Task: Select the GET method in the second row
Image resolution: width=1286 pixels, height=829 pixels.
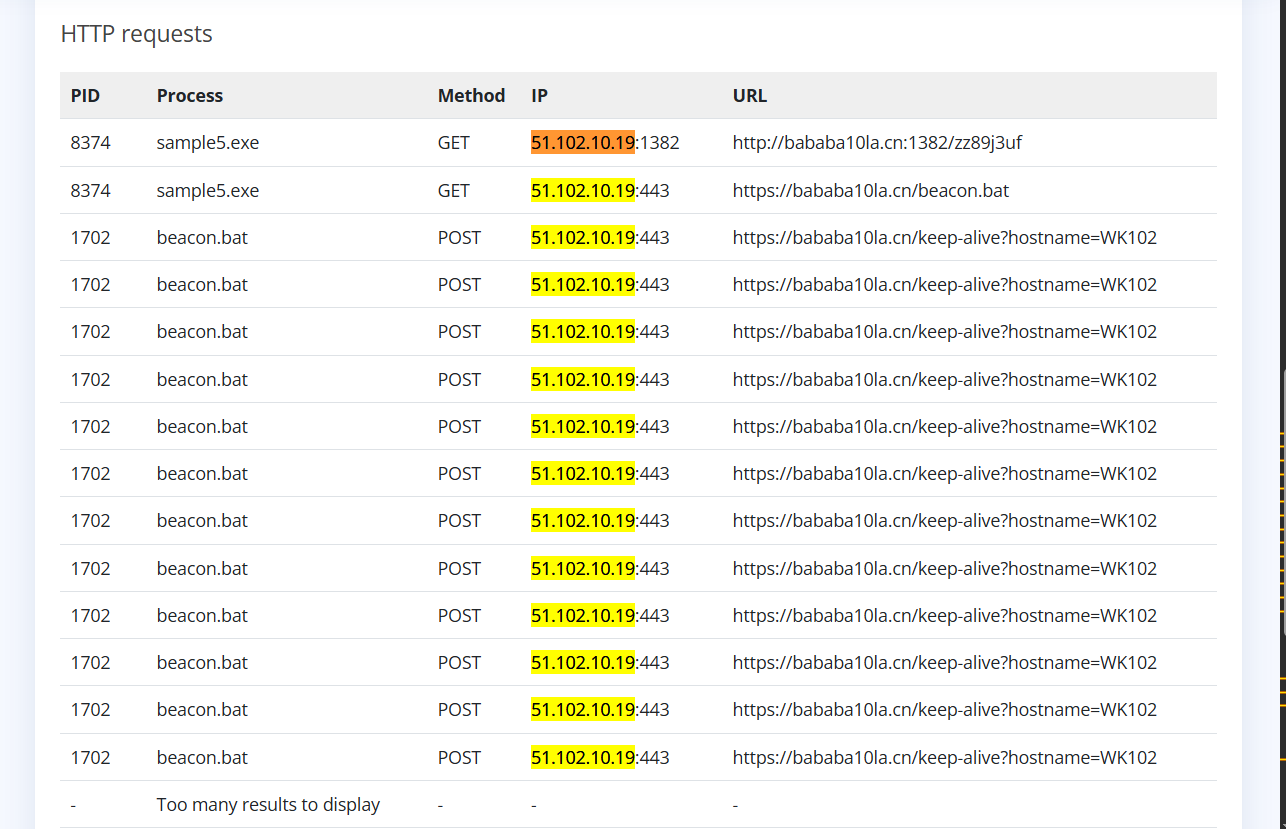Action: 453,190
